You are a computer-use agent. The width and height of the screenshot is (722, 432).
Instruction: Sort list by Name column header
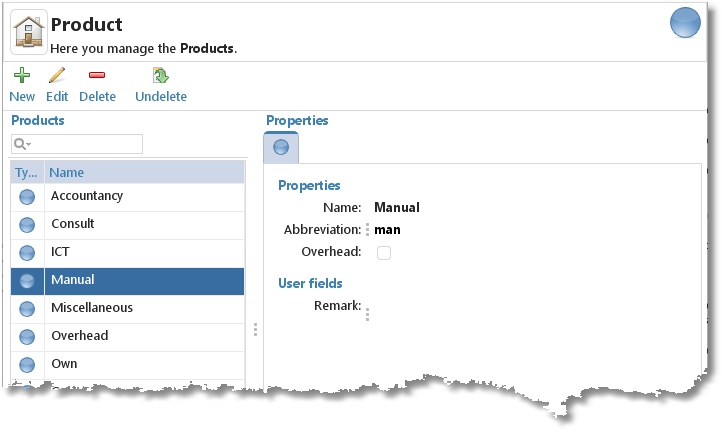[x=144, y=172]
